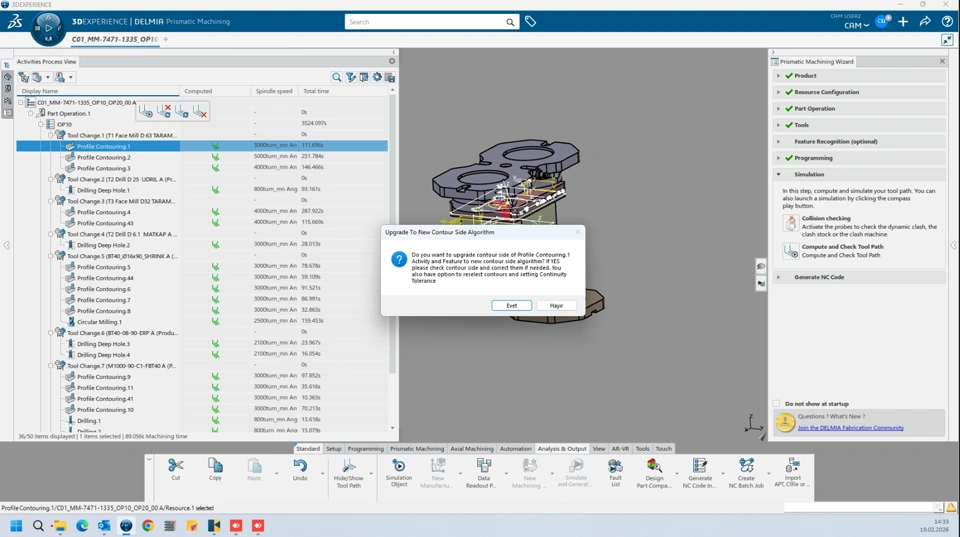Click the compute tool path icon in the floating toolbar
This screenshot has height=537, width=960.
click(x=146, y=111)
